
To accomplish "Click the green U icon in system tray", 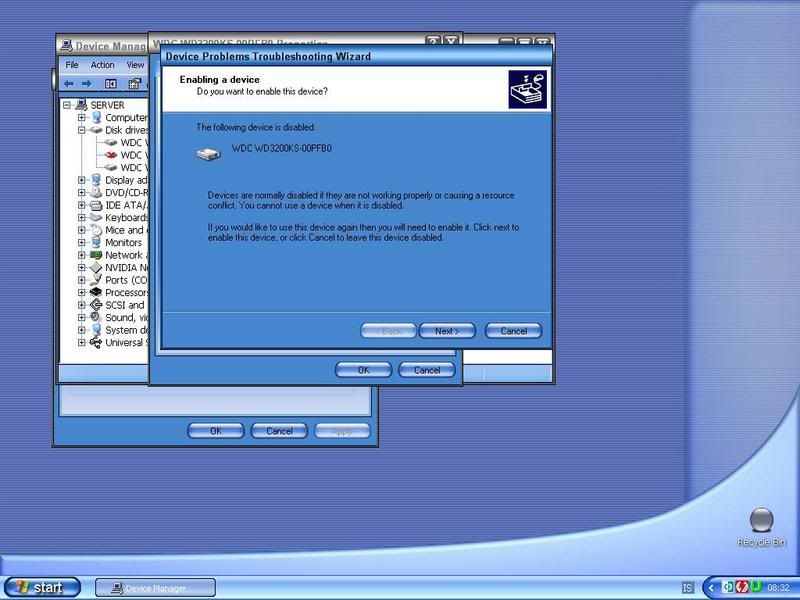I will point(756,587).
